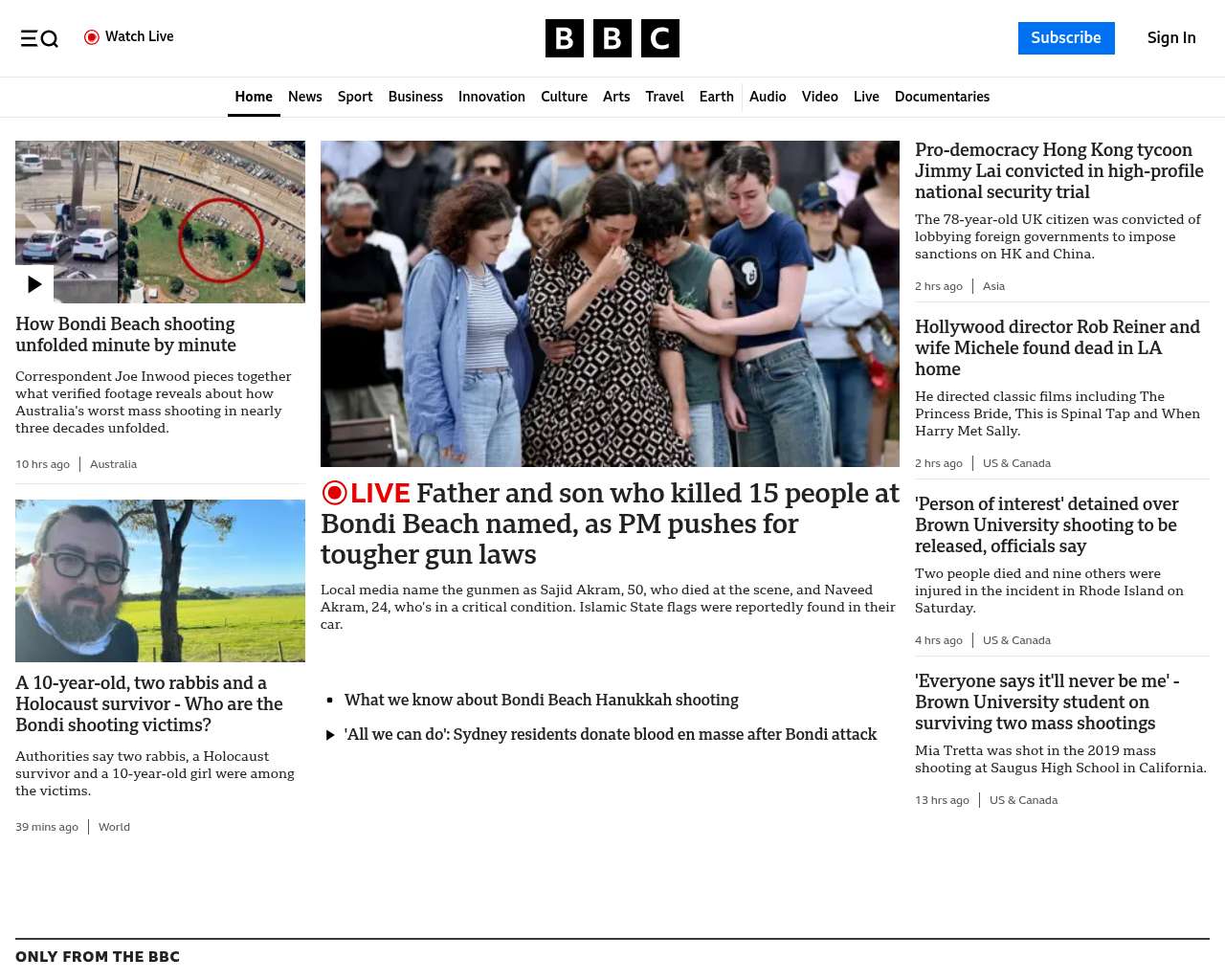The height and width of the screenshot is (980, 1225).
Task: Click the Asia category tag
Action: (993, 286)
